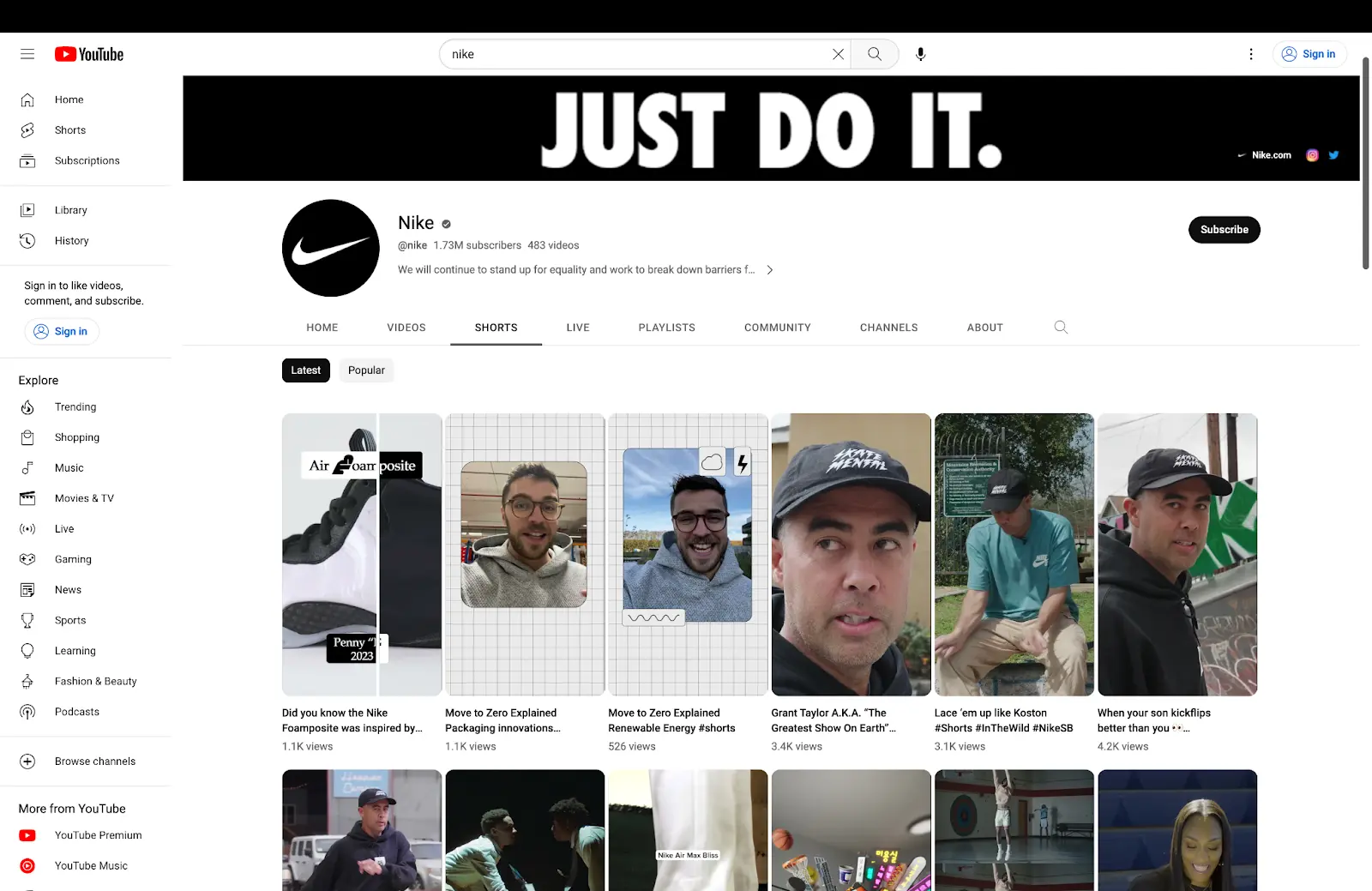Screen dimensions: 1372x891
Task: Click the magnifier search button
Action: click(x=875, y=54)
